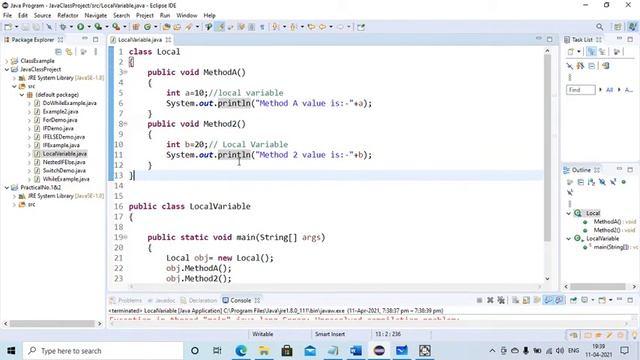Screen dimensions: 640x360
Task: Click the New Java Class icon
Action: (x=147, y=27)
